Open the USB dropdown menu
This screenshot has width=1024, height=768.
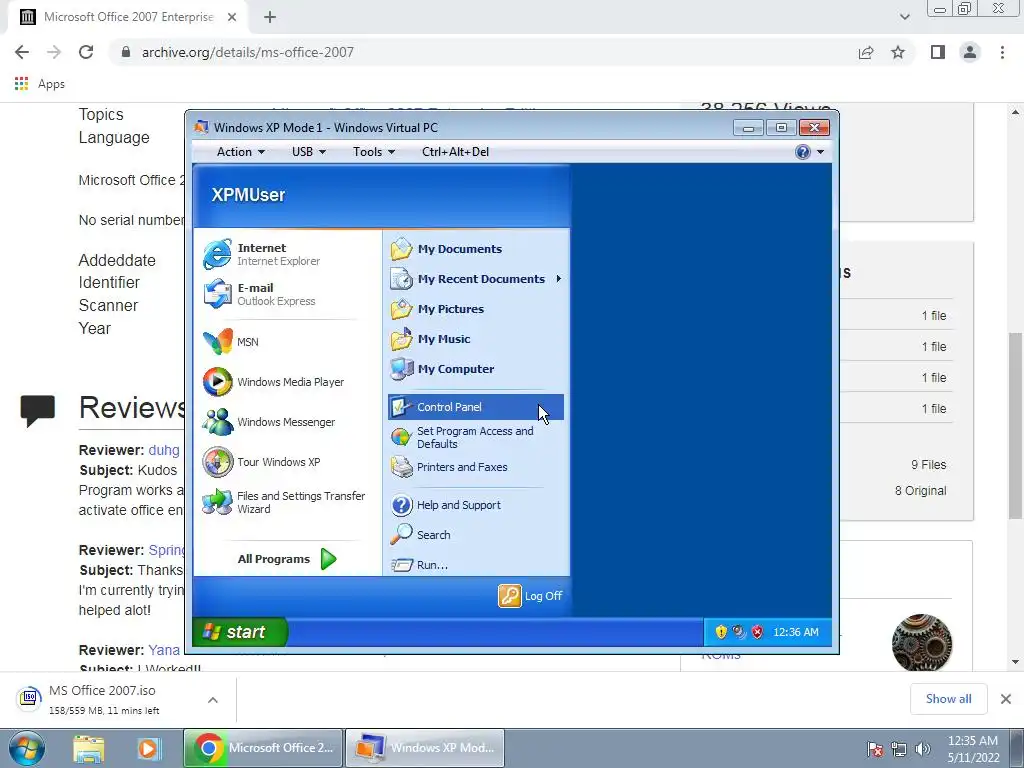[x=308, y=152]
